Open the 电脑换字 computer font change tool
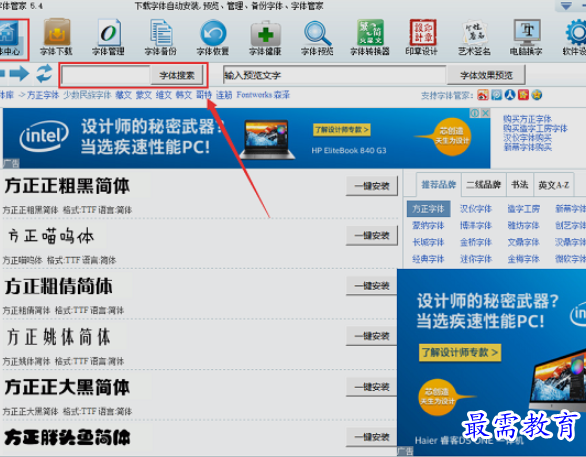 pos(526,37)
